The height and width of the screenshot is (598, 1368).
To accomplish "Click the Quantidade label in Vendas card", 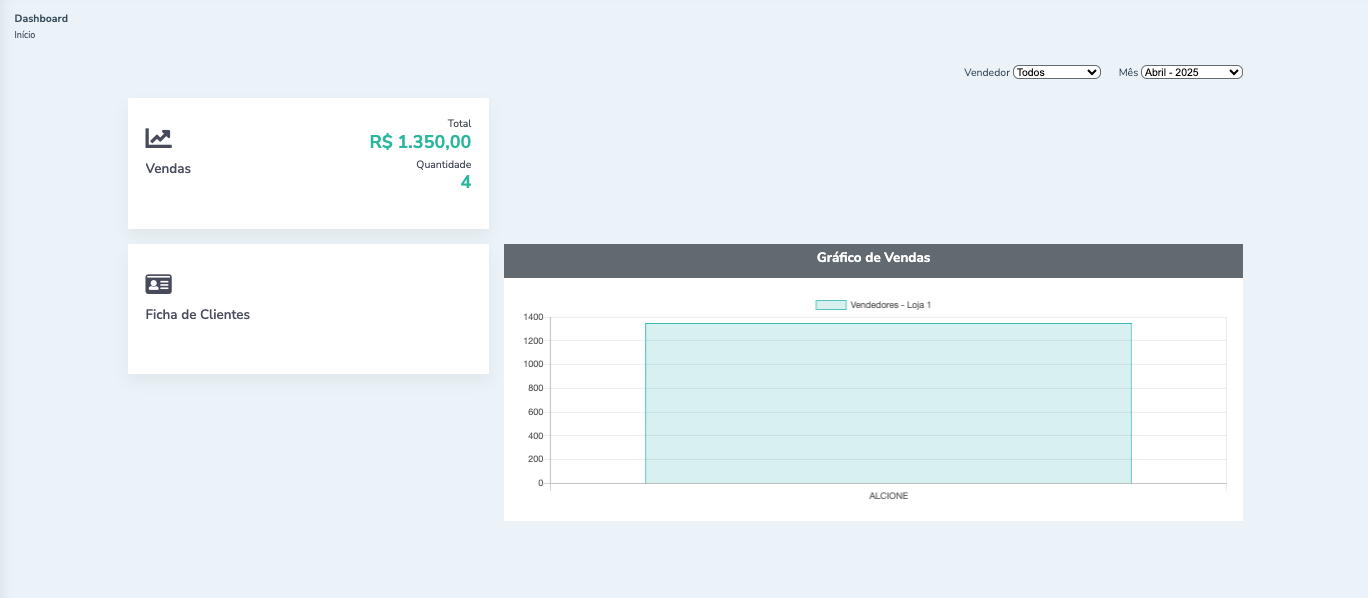I will 443,164.
